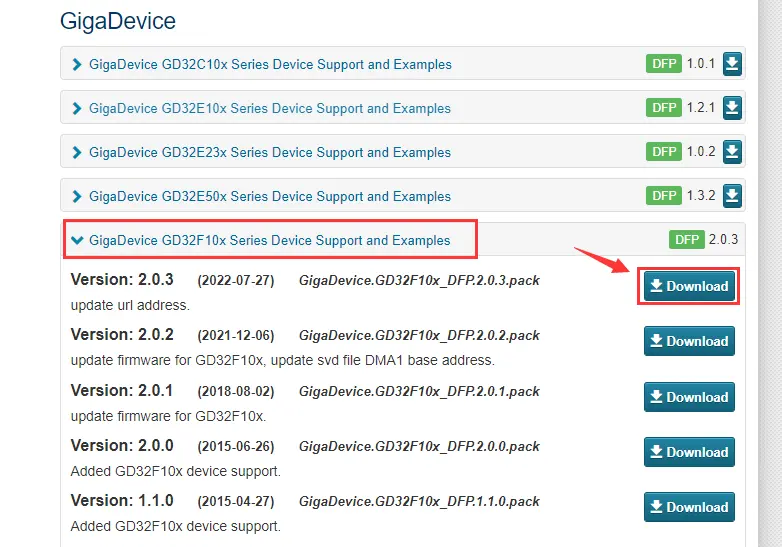Download version 2.0.0 pack
Screen dimensions: 782x547
click(x=688, y=452)
